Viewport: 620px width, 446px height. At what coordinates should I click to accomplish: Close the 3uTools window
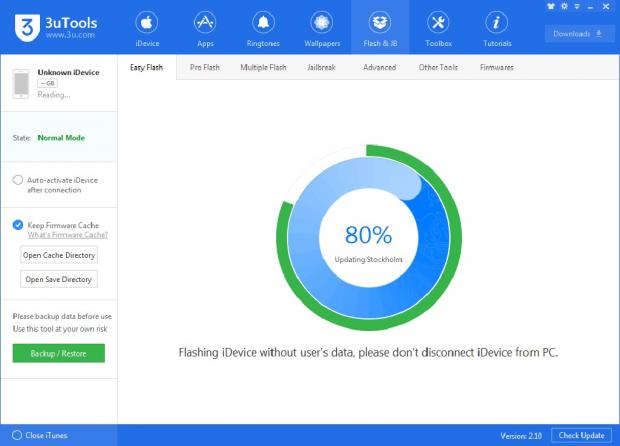coord(606,6)
